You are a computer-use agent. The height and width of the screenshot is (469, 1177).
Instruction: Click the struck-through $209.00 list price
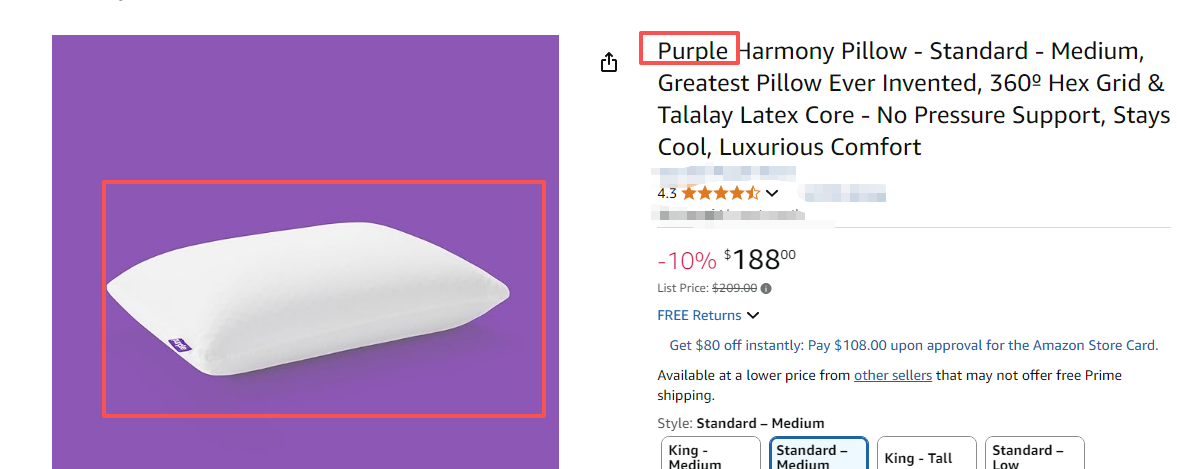pos(734,288)
